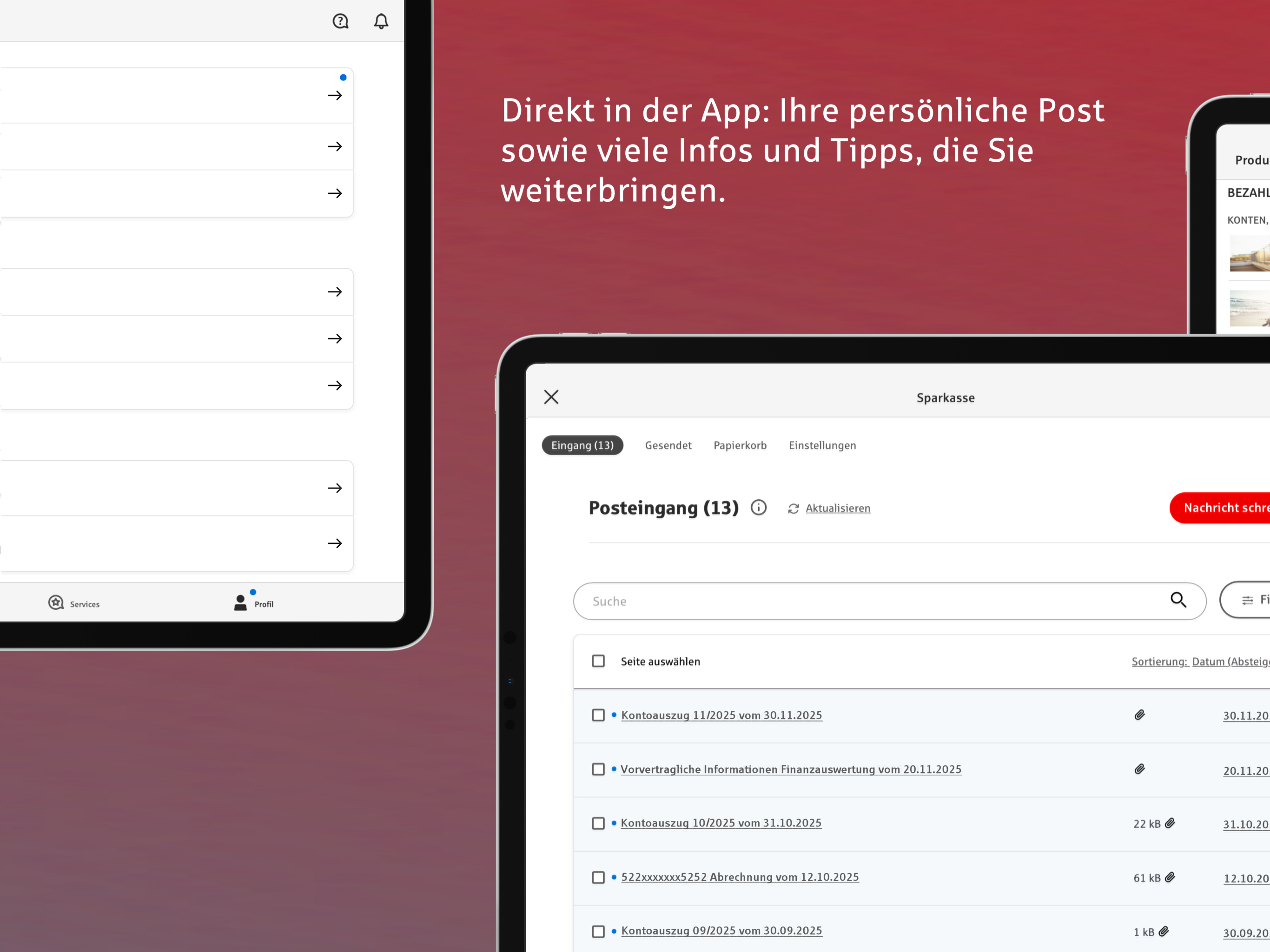Switch to the Eingang (13) tab
The width and height of the screenshot is (1270, 952).
582,445
